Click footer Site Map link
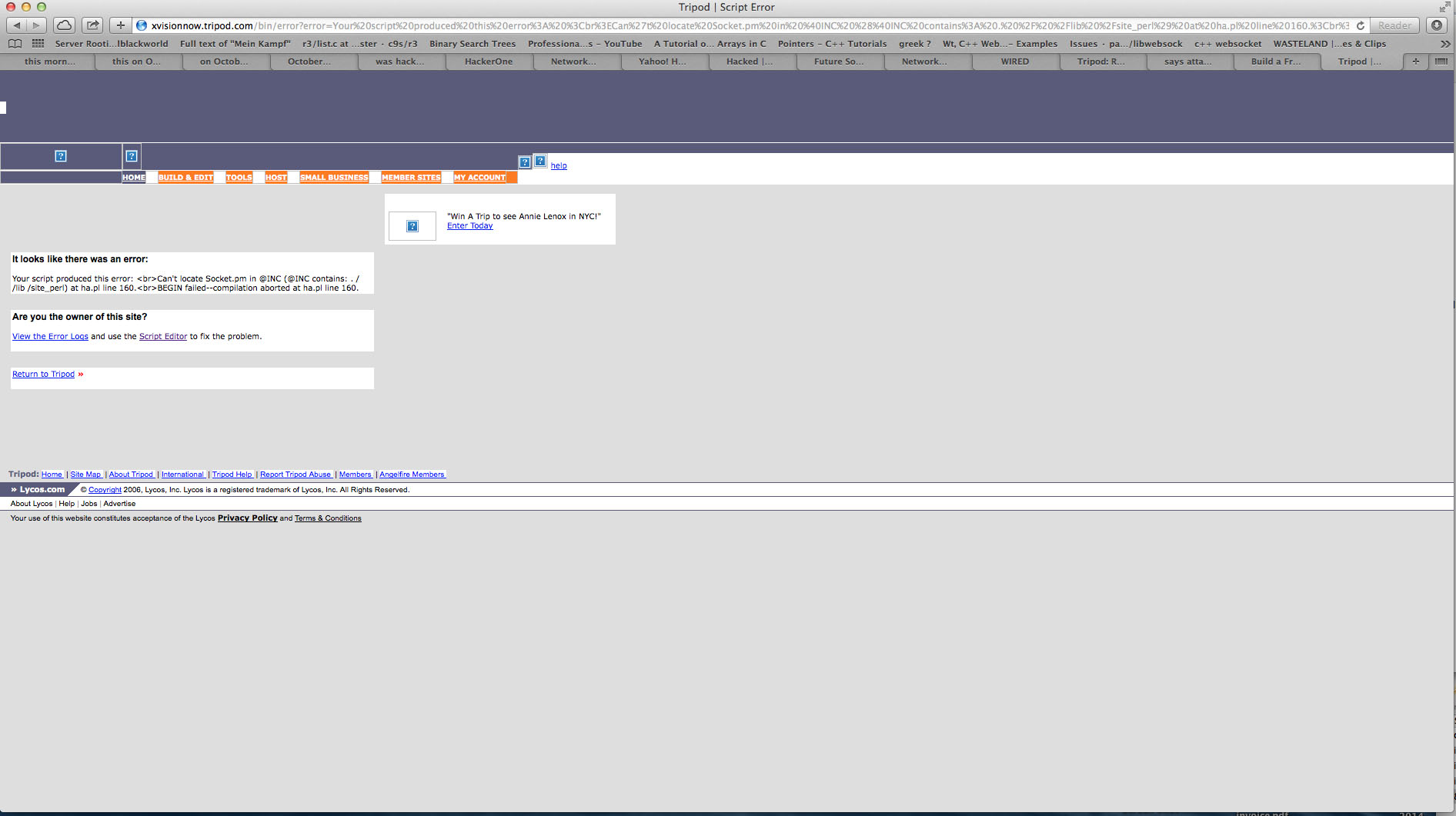 (x=85, y=475)
